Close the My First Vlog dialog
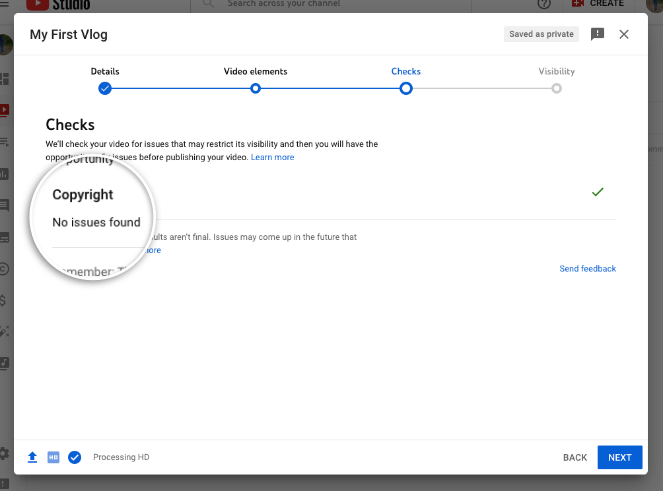This screenshot has width=663, height=491. (624, 34)
